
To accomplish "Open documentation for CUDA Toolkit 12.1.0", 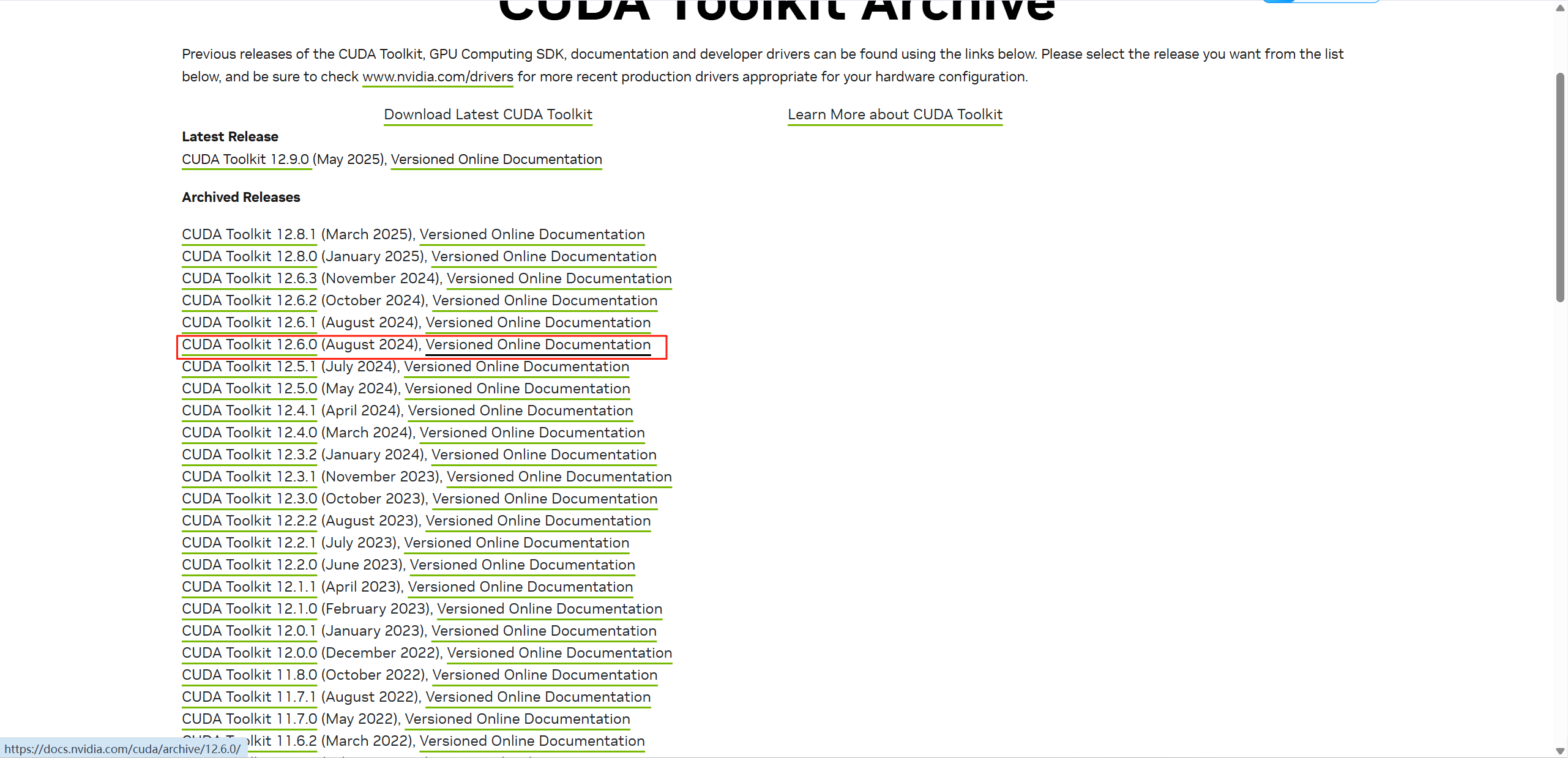I will pyautogui.click(x=550, y=609).
